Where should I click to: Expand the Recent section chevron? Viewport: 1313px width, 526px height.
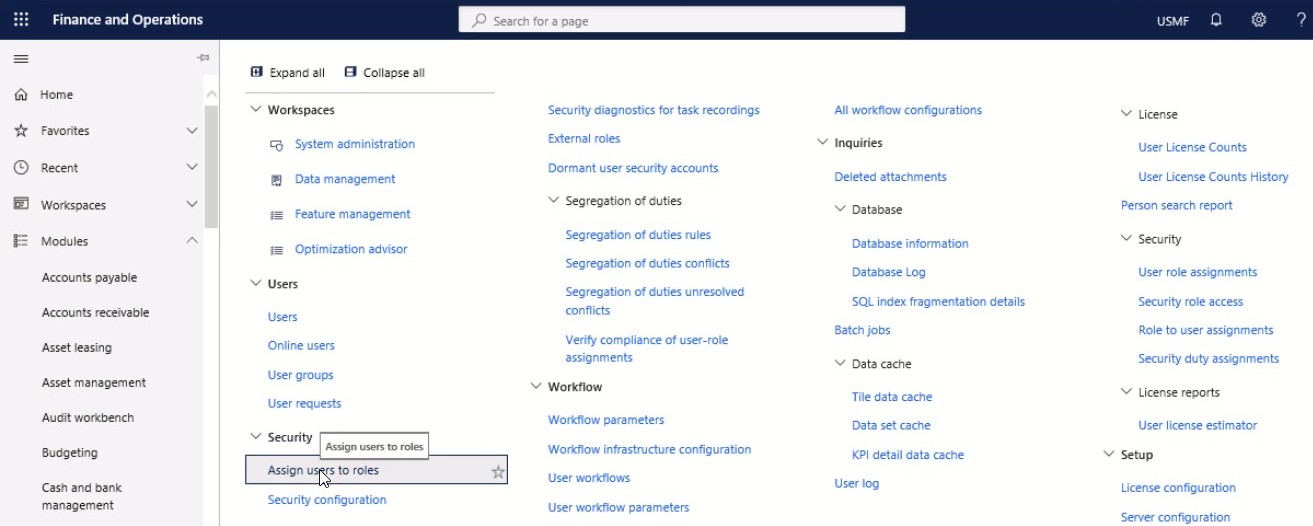click(x=192, y=168)
